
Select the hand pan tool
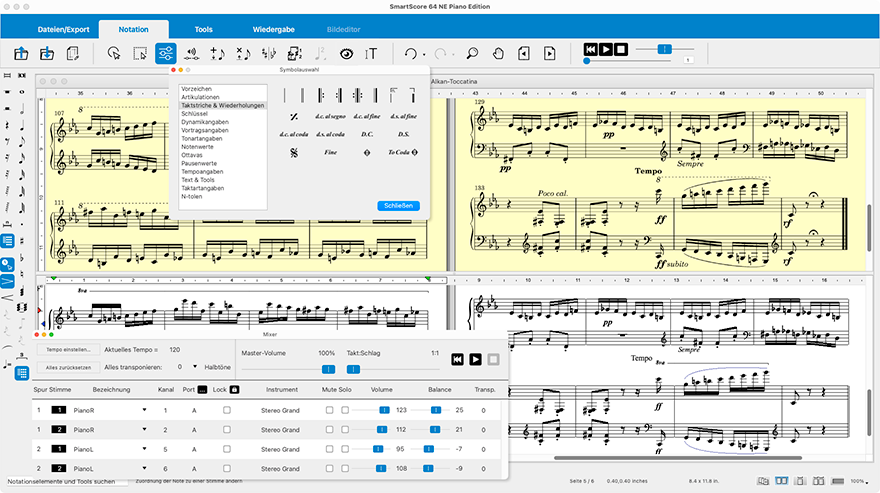(497, 54)
